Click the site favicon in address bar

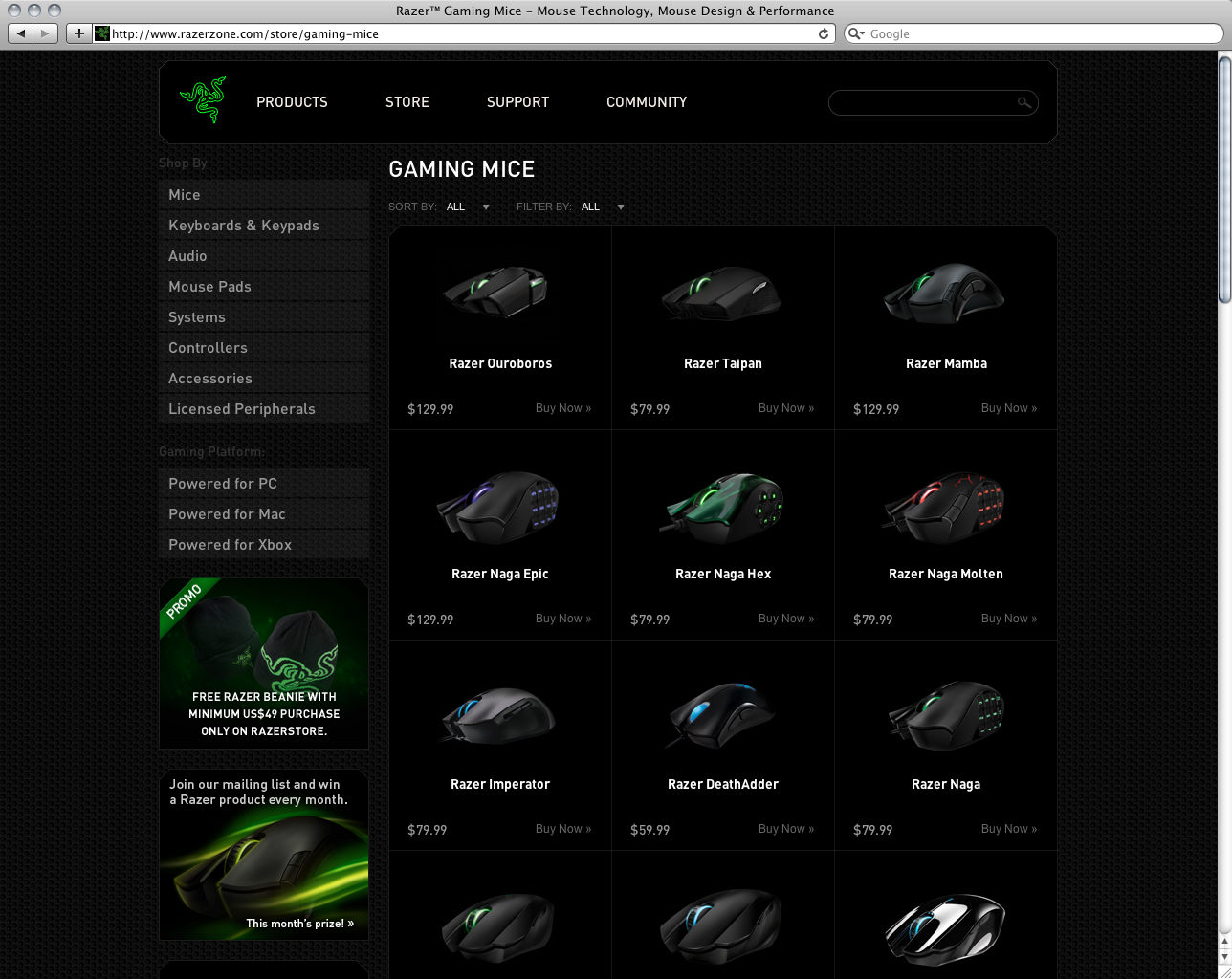(102, 33)
